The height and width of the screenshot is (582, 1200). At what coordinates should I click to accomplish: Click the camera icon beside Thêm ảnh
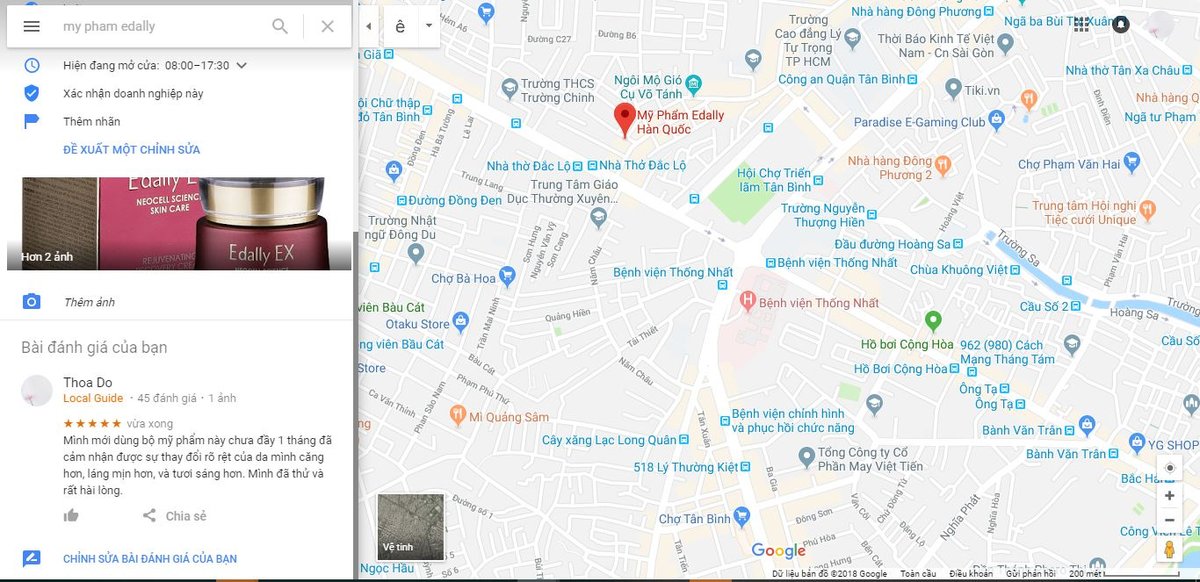pyautogui.click(x=31, y=301)
